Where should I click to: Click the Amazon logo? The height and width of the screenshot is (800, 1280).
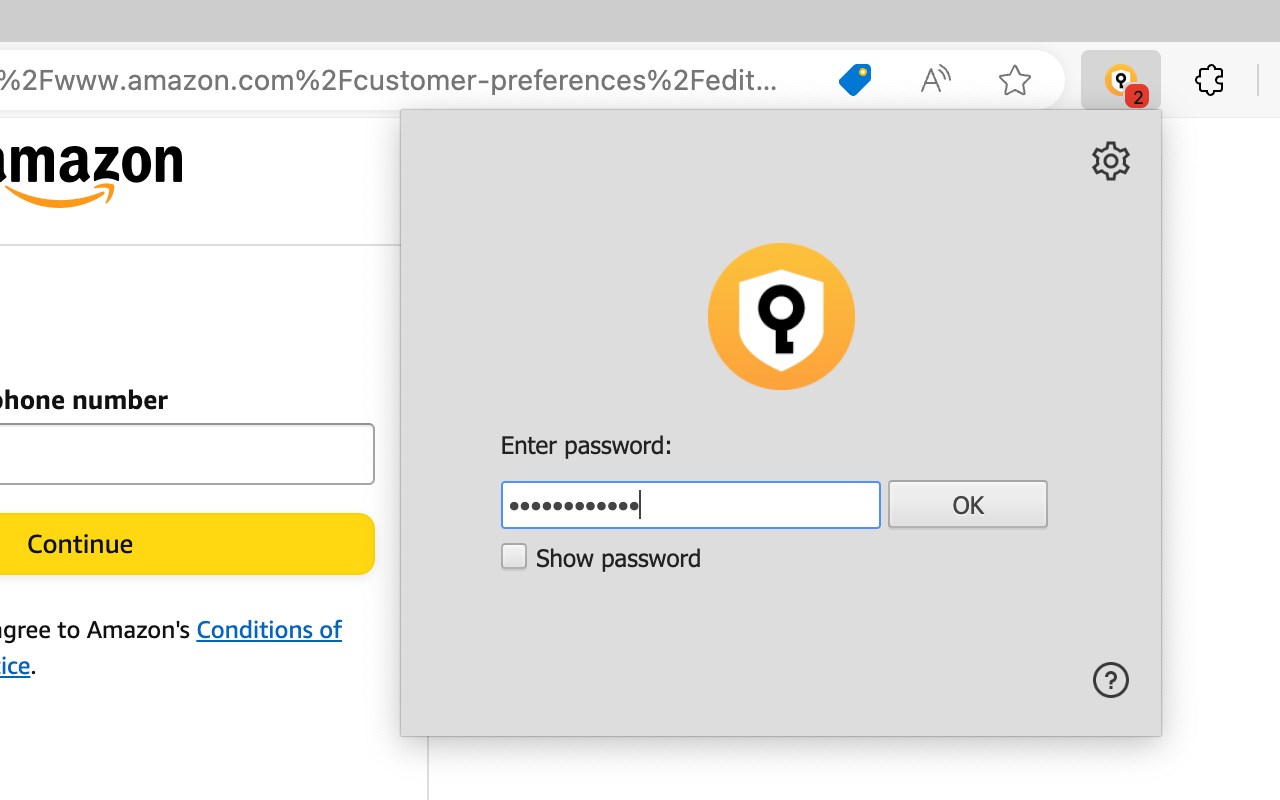click(92, 172)
